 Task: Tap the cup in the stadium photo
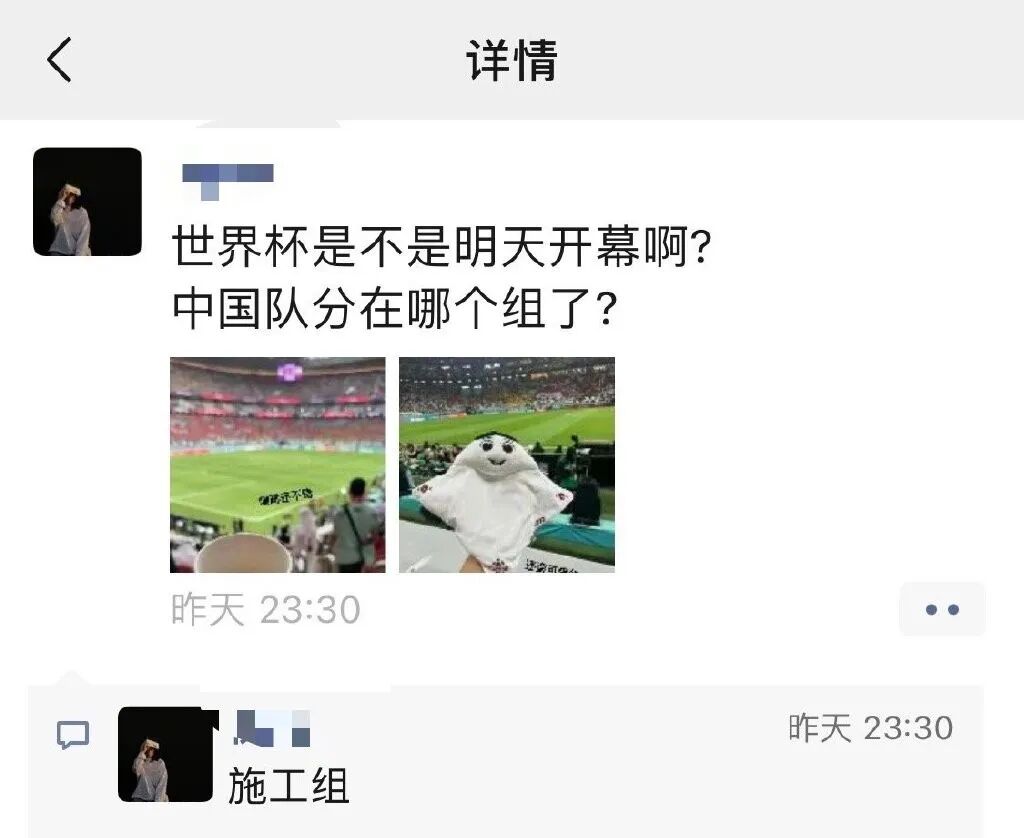tap(244, 553)
